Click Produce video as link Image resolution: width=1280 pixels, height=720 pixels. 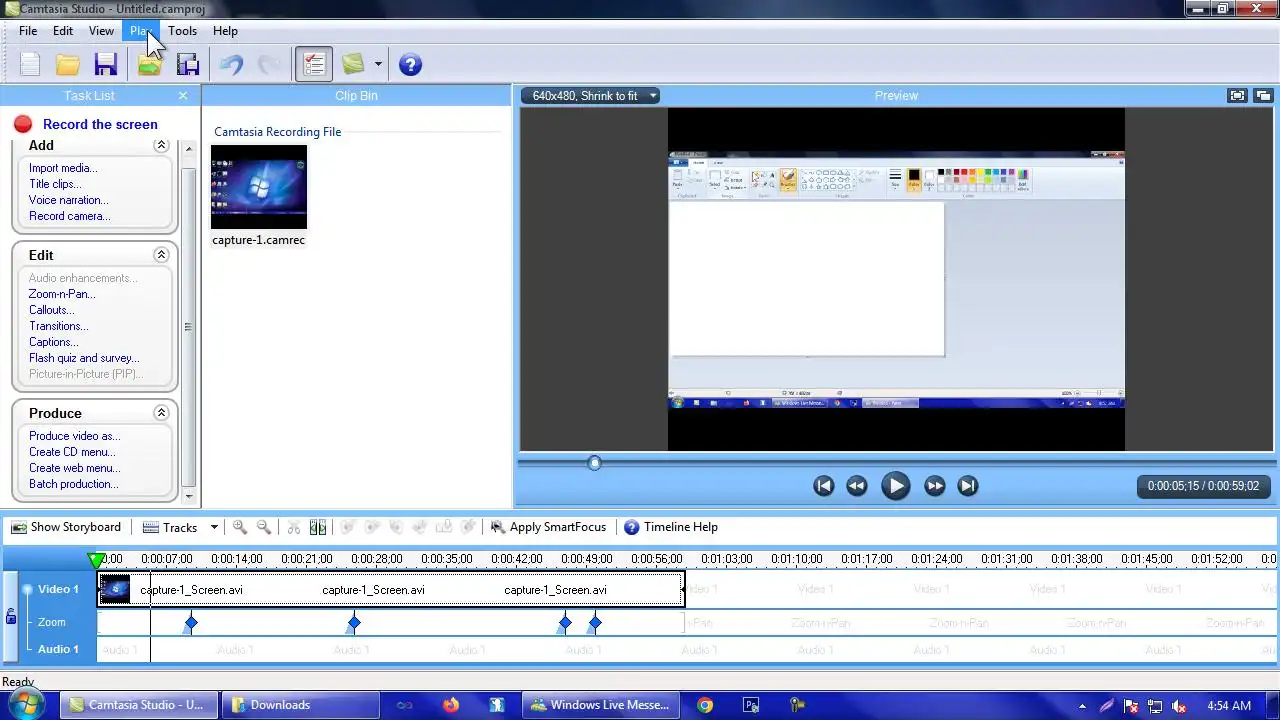pyautogui.click(x=74, y=436)
